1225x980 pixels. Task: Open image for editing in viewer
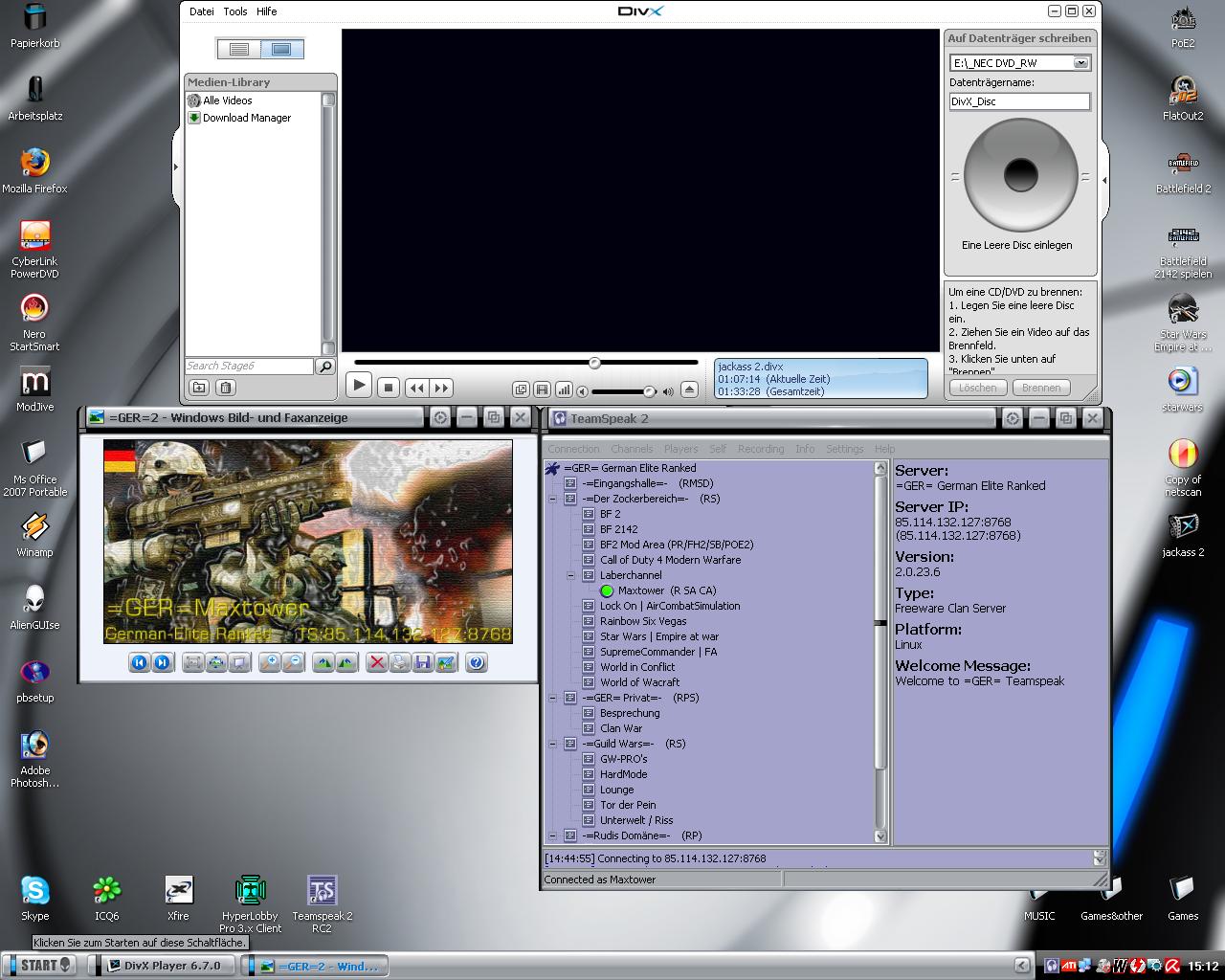coord(446,662)
